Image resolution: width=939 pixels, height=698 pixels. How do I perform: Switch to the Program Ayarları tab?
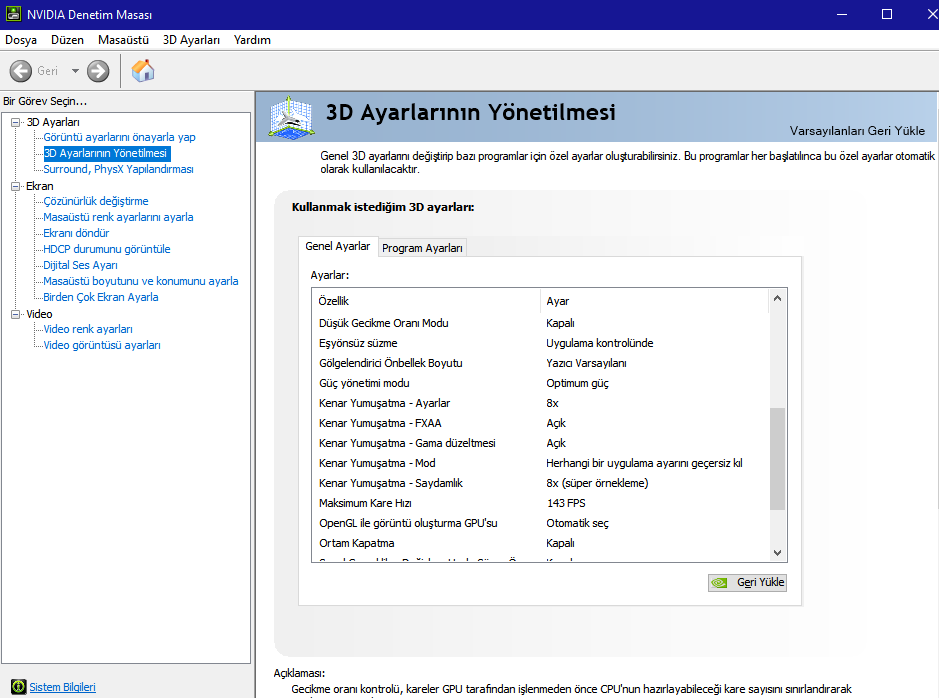click(422, 248)
